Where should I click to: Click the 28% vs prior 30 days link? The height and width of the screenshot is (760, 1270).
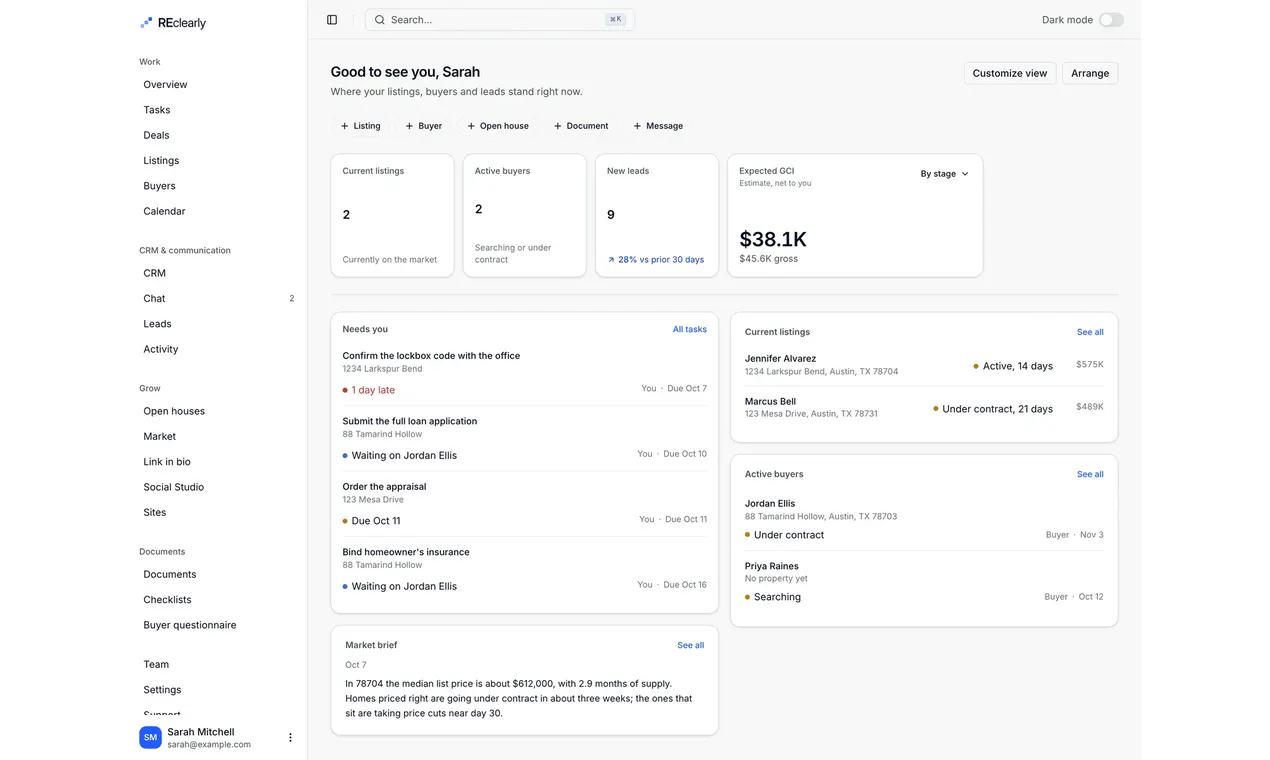tap(656, 260)
